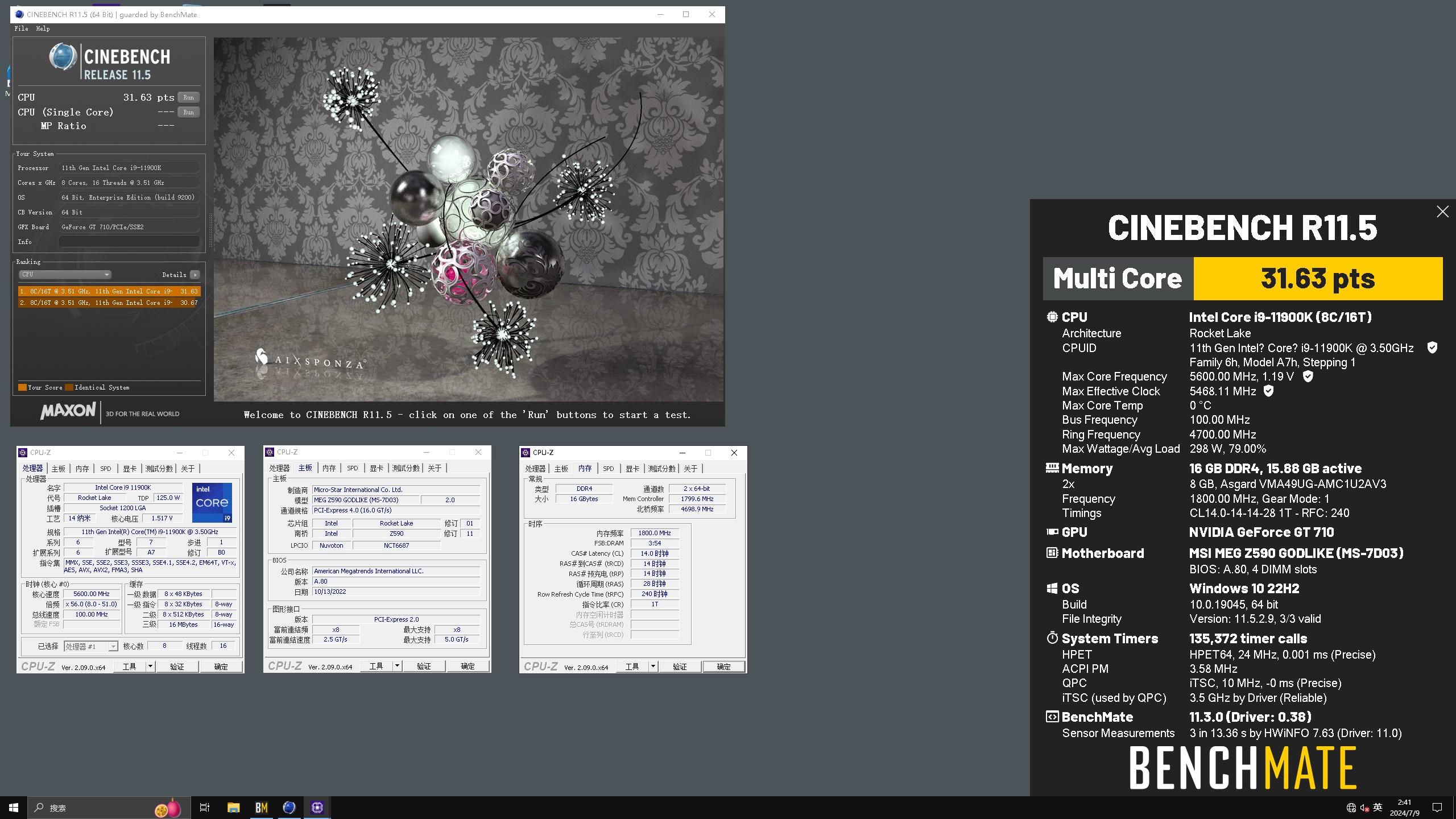Open Task View from taskbar
The height and width of the screenshot is (819, 1456).
[x=205, y=808]
